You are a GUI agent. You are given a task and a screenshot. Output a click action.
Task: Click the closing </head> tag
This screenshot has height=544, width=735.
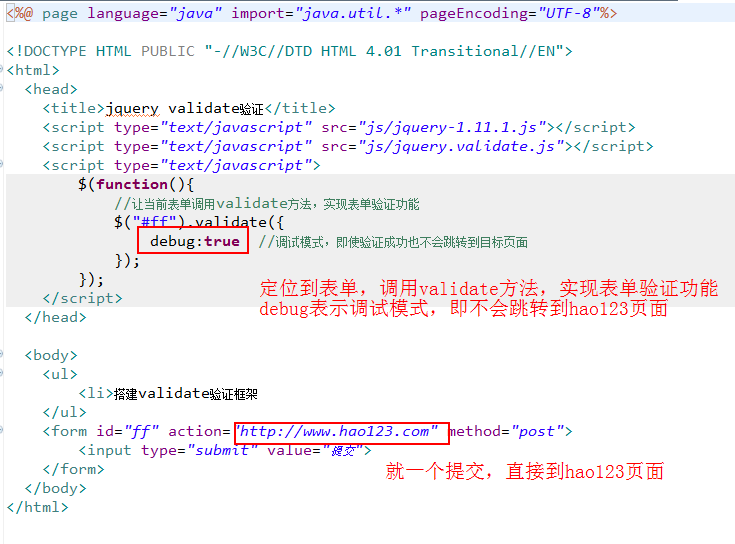pyautogui.click(x=55, y=318)
